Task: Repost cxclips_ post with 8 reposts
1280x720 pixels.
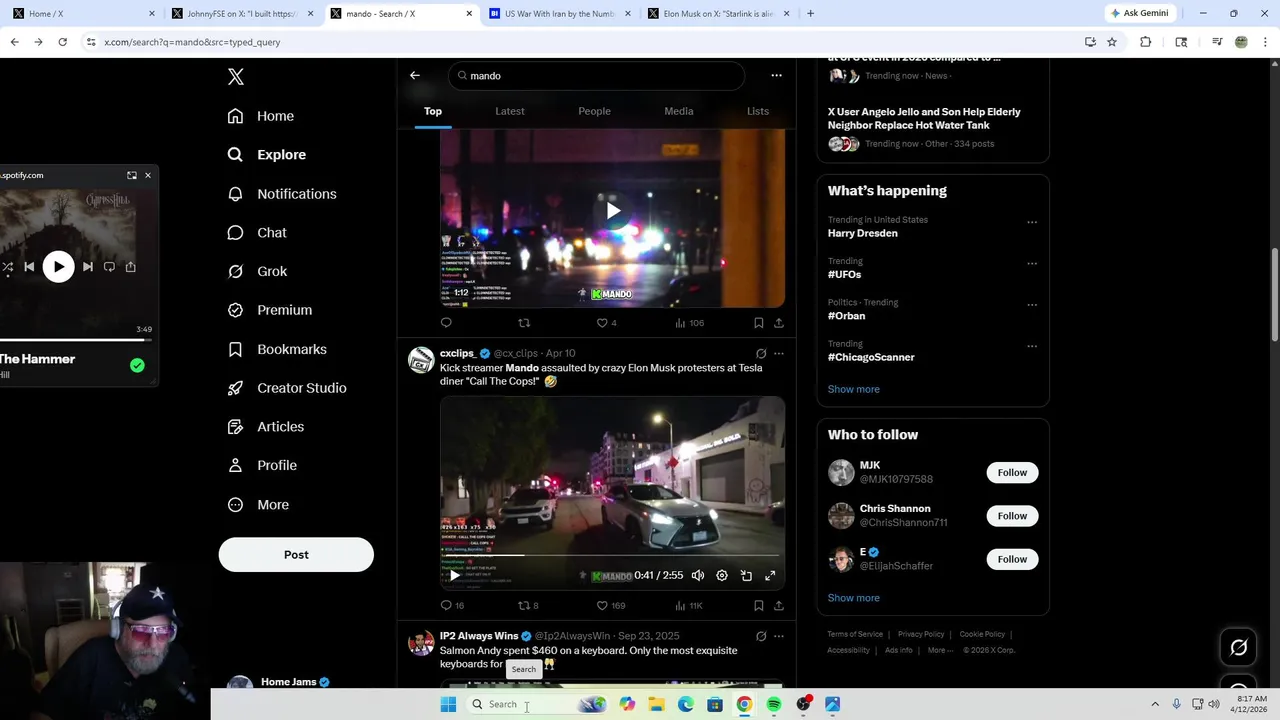Action: (x=528, y=605)
